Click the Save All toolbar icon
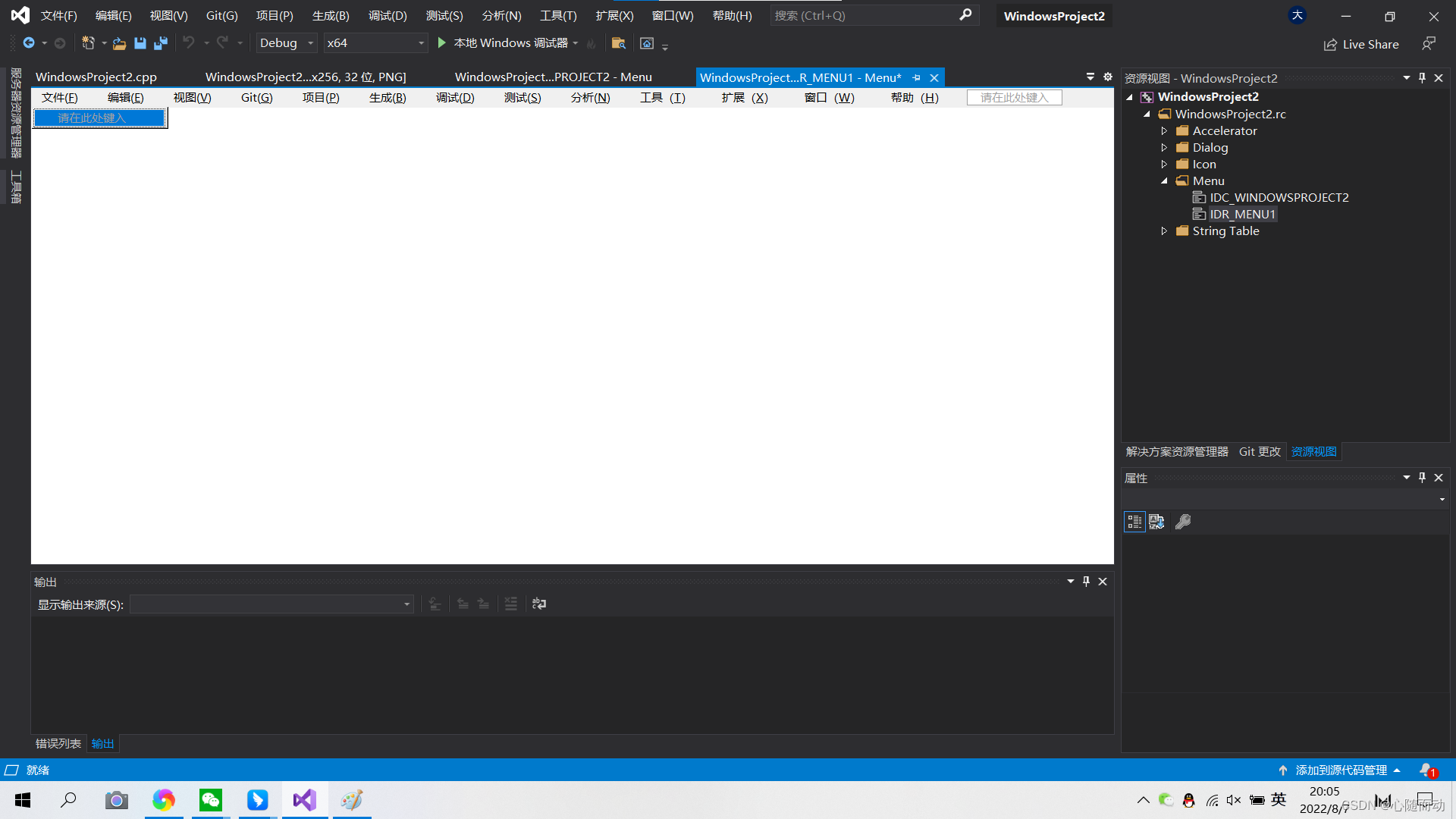The height and width of the screenshot is (819, 1456). click(160, 43)
